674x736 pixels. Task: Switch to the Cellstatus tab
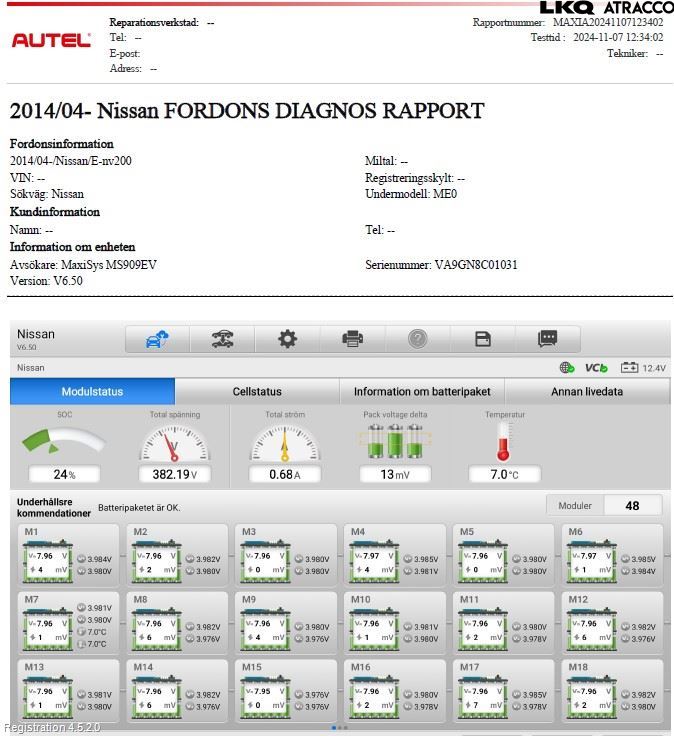click(x=257, y=392)
